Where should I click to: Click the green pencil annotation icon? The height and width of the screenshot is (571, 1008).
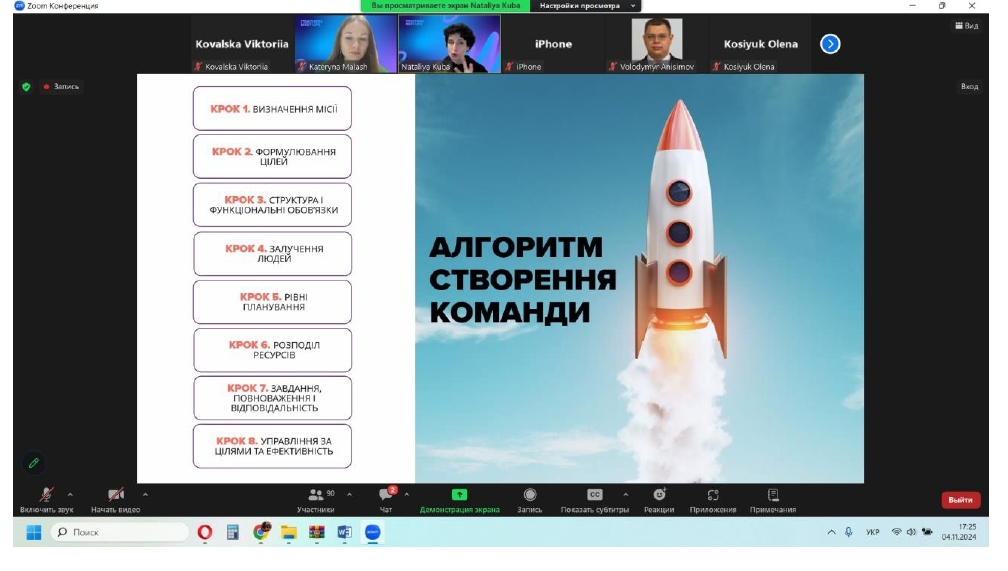click(x=33, y=464)
